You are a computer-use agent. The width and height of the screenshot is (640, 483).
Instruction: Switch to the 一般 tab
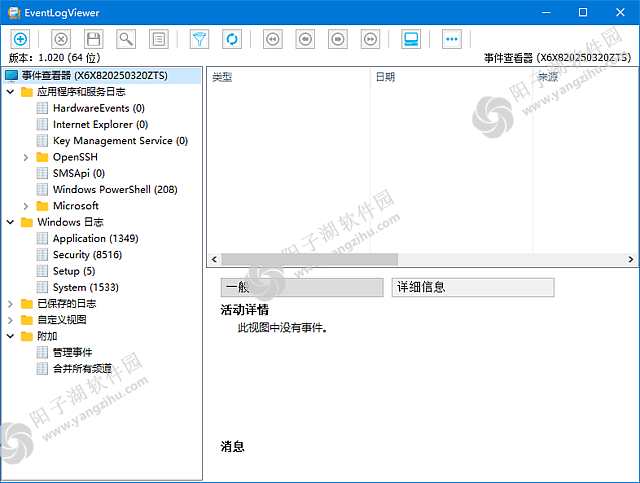[x=302, y=287]
